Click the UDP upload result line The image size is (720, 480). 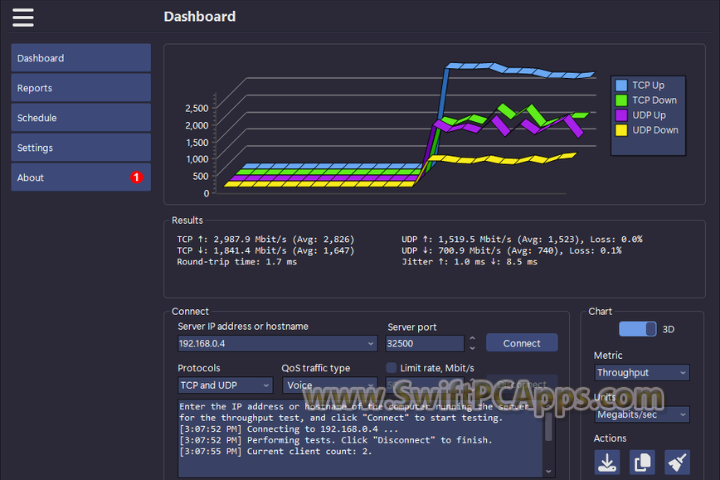click(x=522, y=239)
